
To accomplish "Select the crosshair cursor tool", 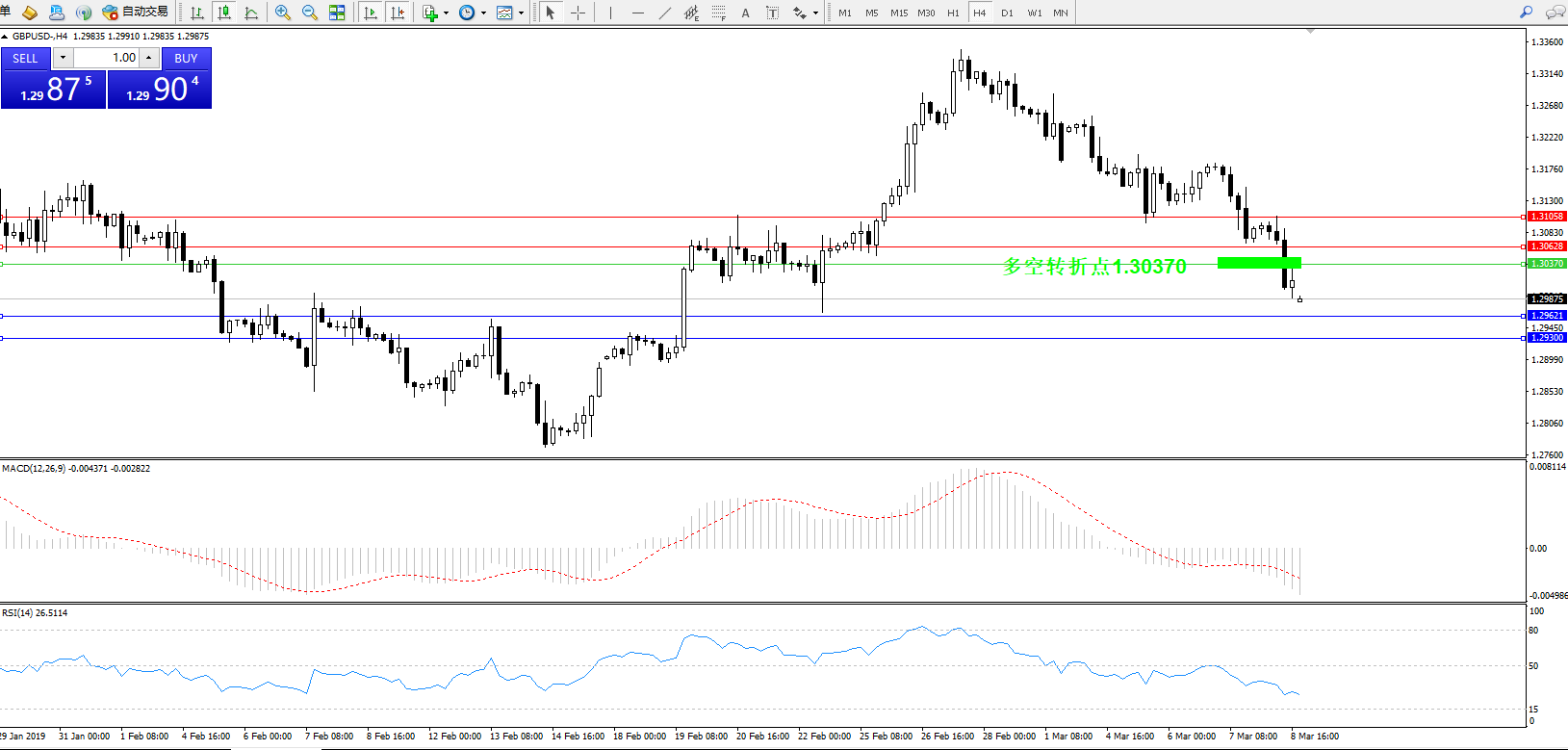I will pos(578,13).
